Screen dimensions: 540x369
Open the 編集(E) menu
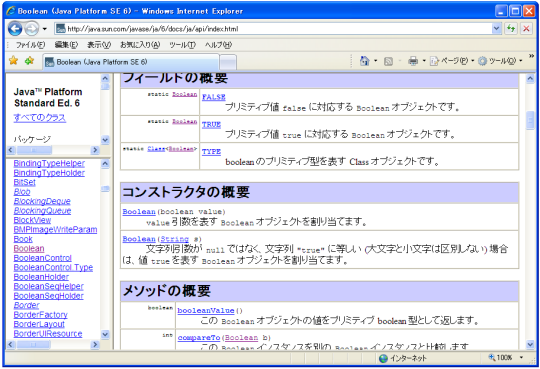[66, 44]
